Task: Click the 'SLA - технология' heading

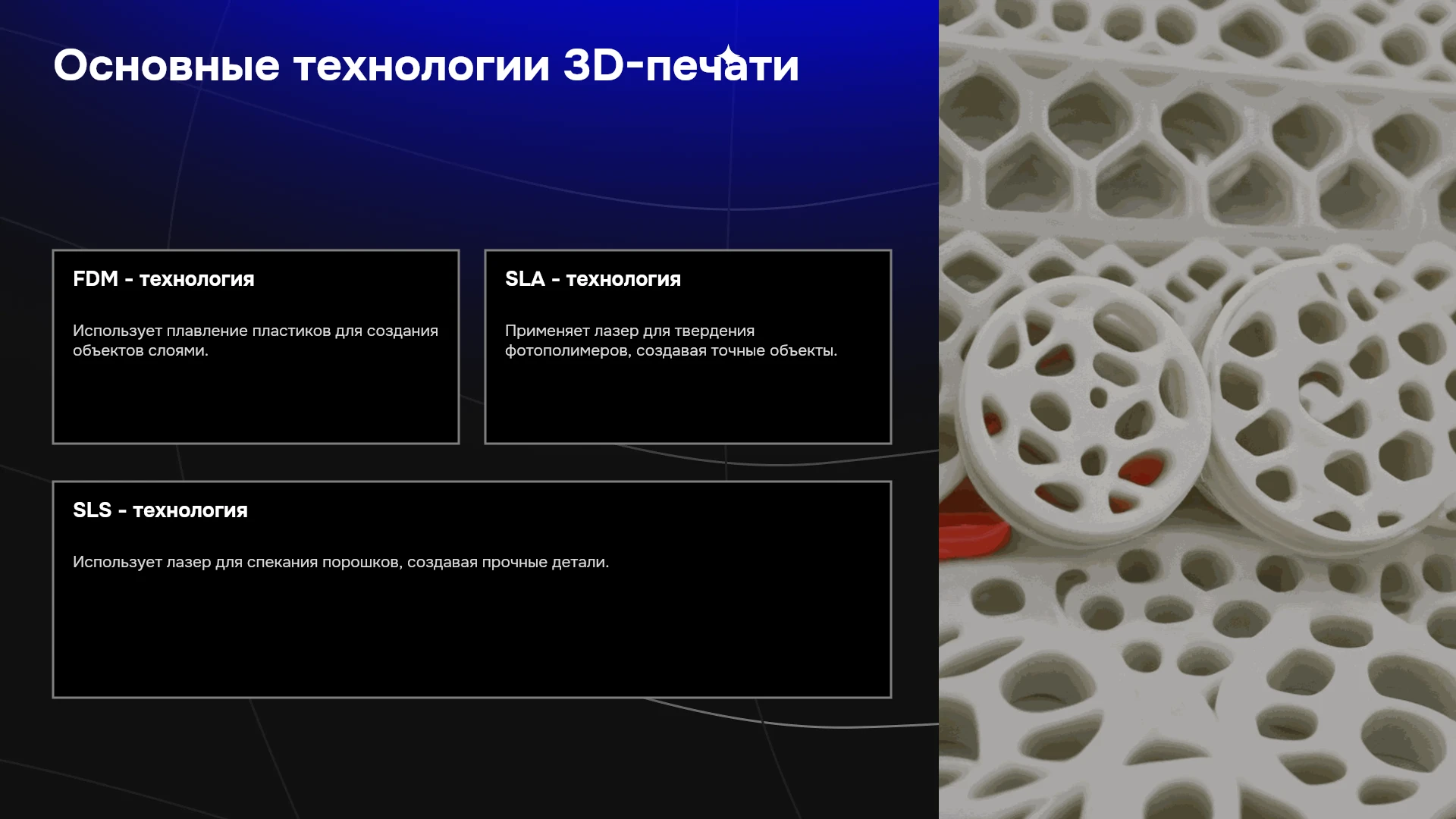Action: point(593,279)
